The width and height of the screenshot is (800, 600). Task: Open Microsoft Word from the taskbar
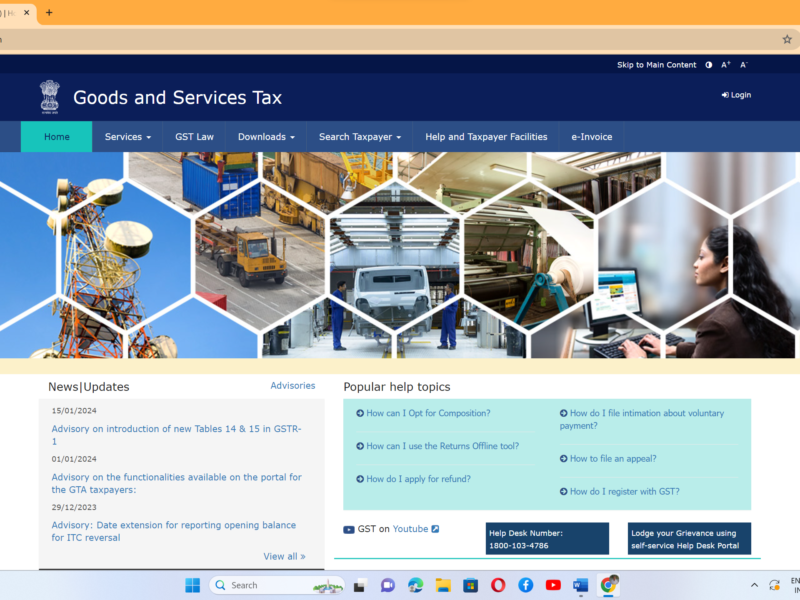click(581, 585)
